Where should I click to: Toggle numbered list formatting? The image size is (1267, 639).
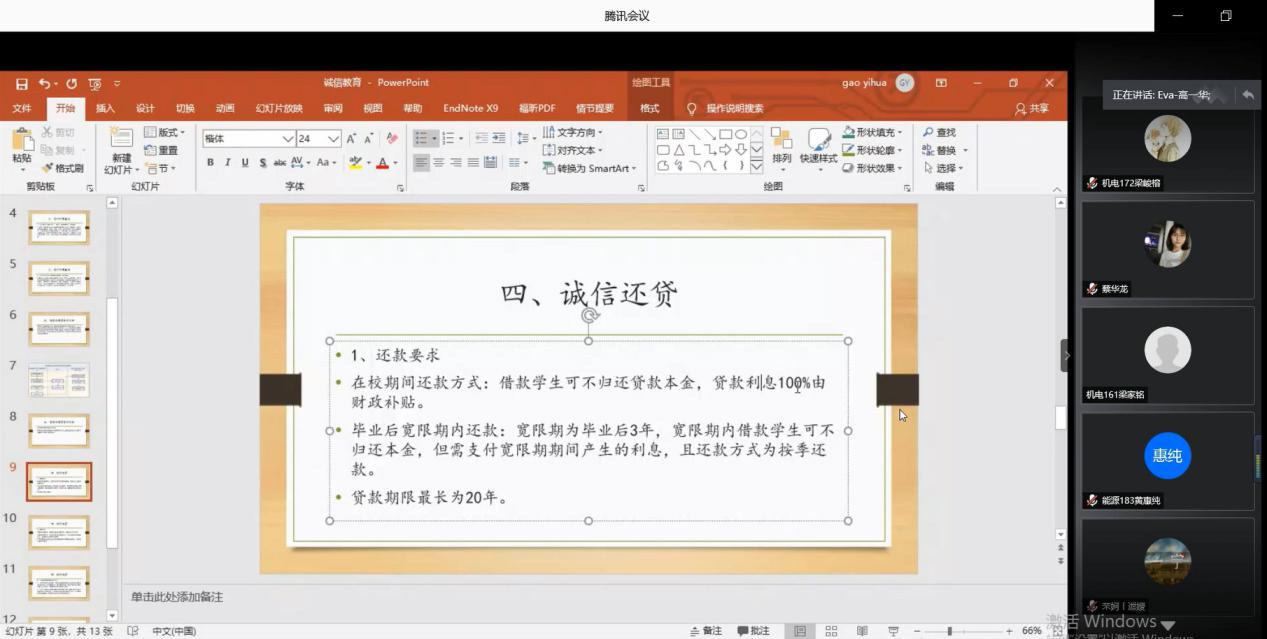click(448, 137)
